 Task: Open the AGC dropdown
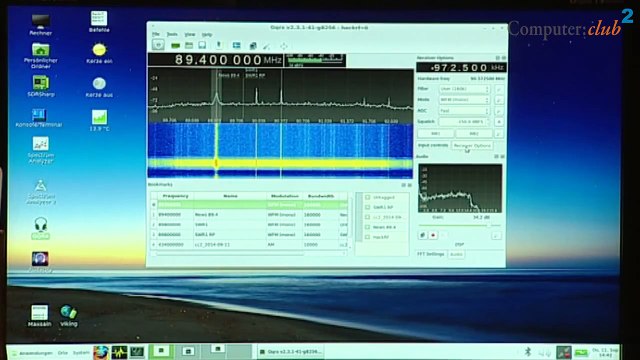pyautogui.click(x=464, y=111)
